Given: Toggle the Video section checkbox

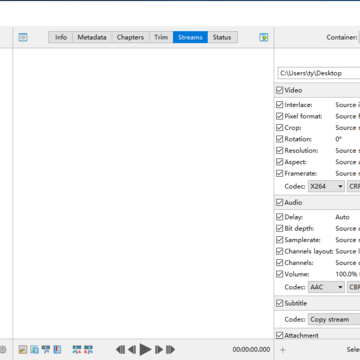Looking at the screenshot, I should [279, 90].
